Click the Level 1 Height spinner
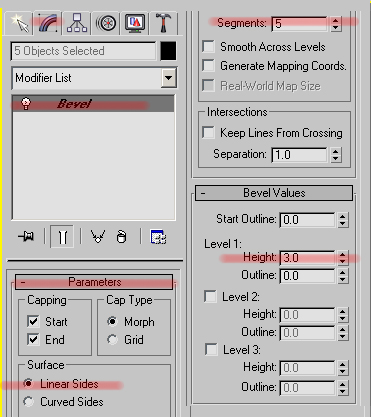The height and width of the screenshot is (417, 371). tap(343, 258)
